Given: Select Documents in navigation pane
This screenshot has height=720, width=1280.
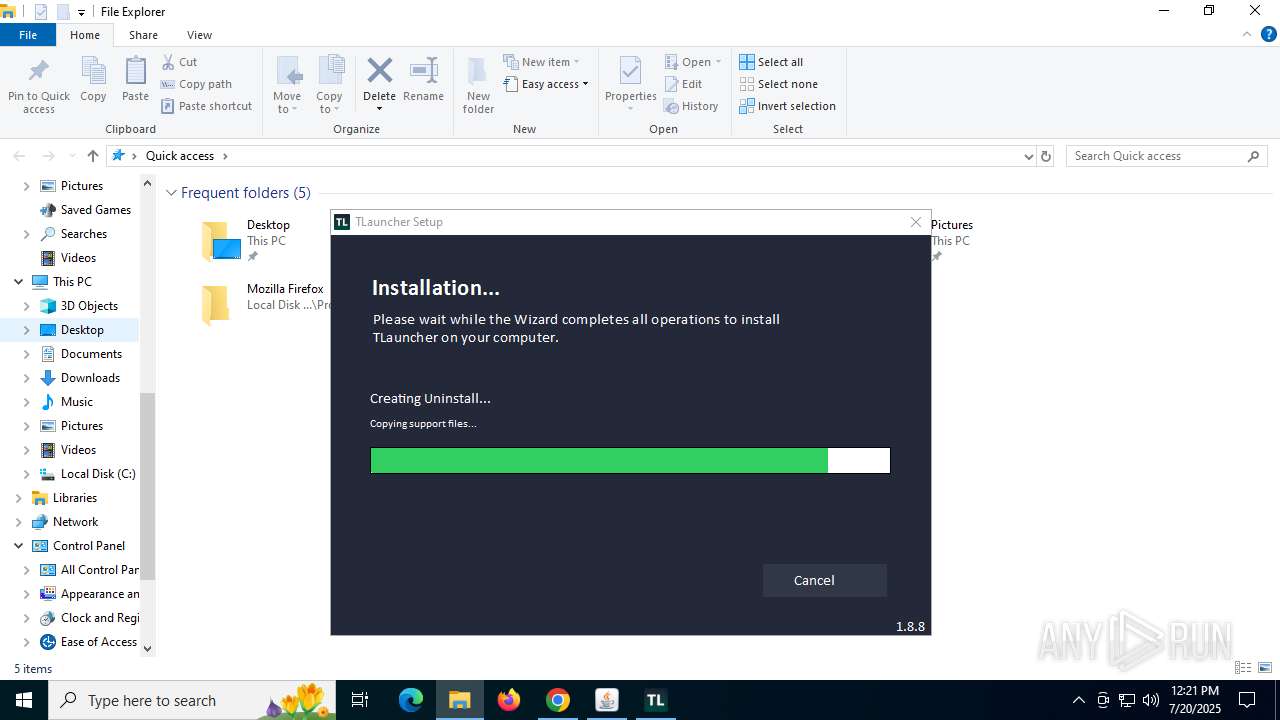Looking at the screenshot, I should [91, 354].
